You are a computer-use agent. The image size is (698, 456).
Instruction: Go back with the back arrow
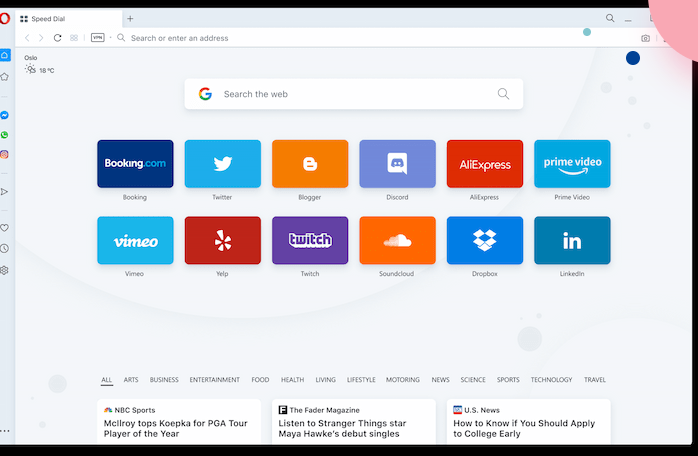point(27,38)
